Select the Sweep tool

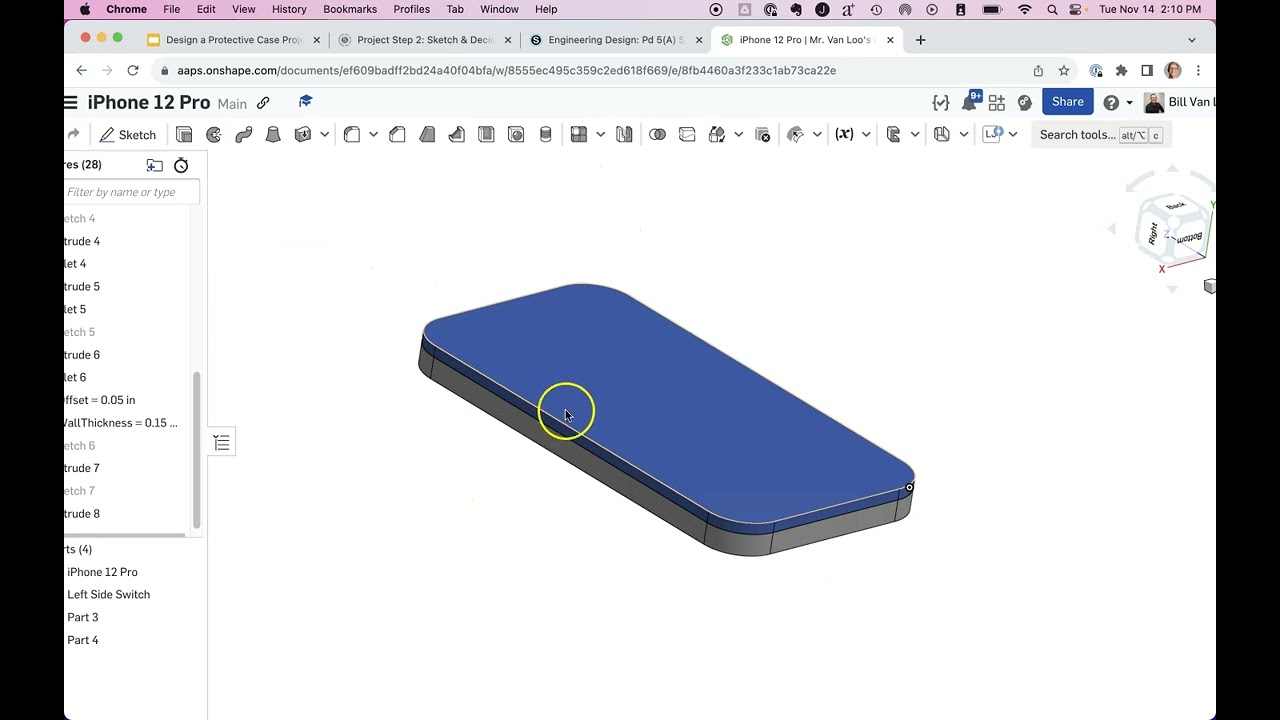click(243, 134)
